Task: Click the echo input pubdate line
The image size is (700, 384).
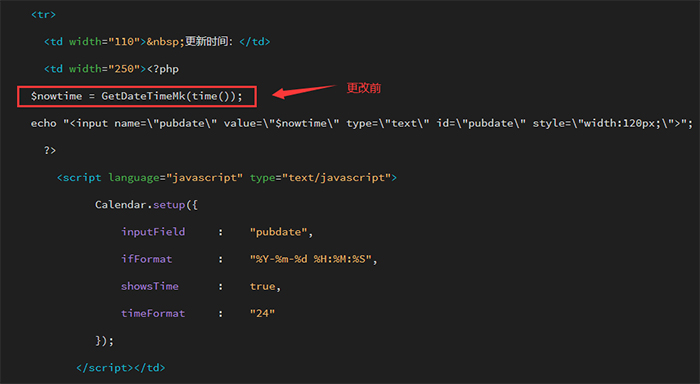Action: coord(362,123)
